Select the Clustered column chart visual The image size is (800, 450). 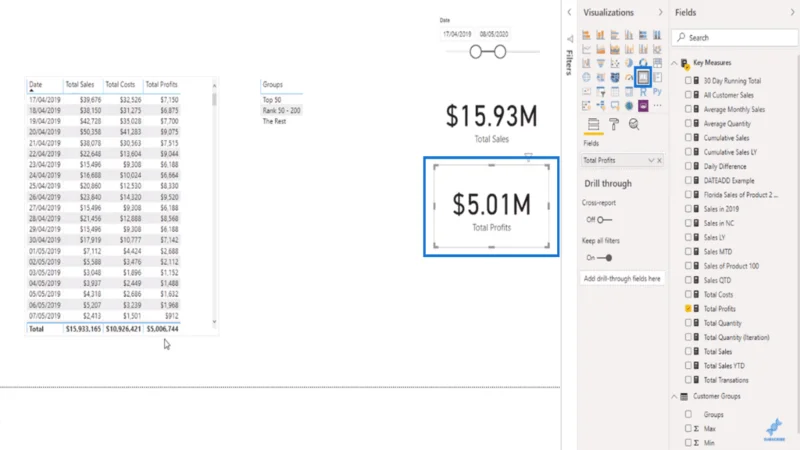[x=629, y=35]
